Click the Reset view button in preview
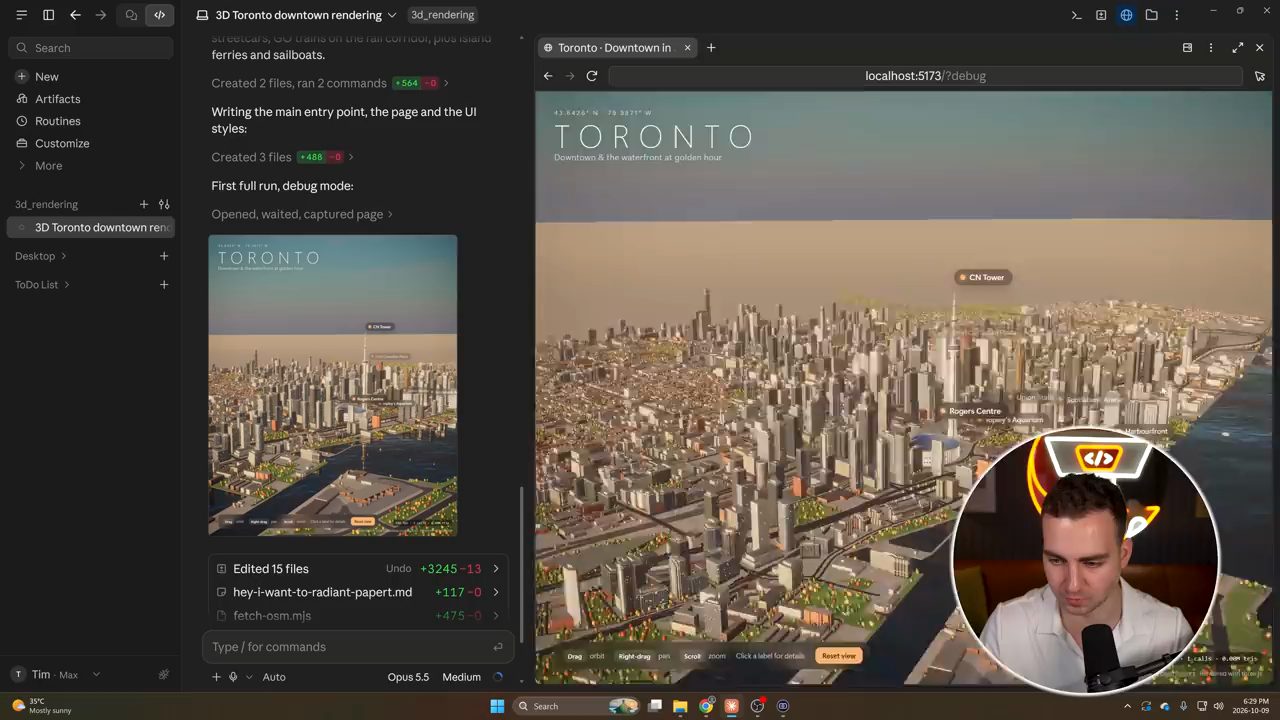 pyautogui.click(x=839, y=656)
